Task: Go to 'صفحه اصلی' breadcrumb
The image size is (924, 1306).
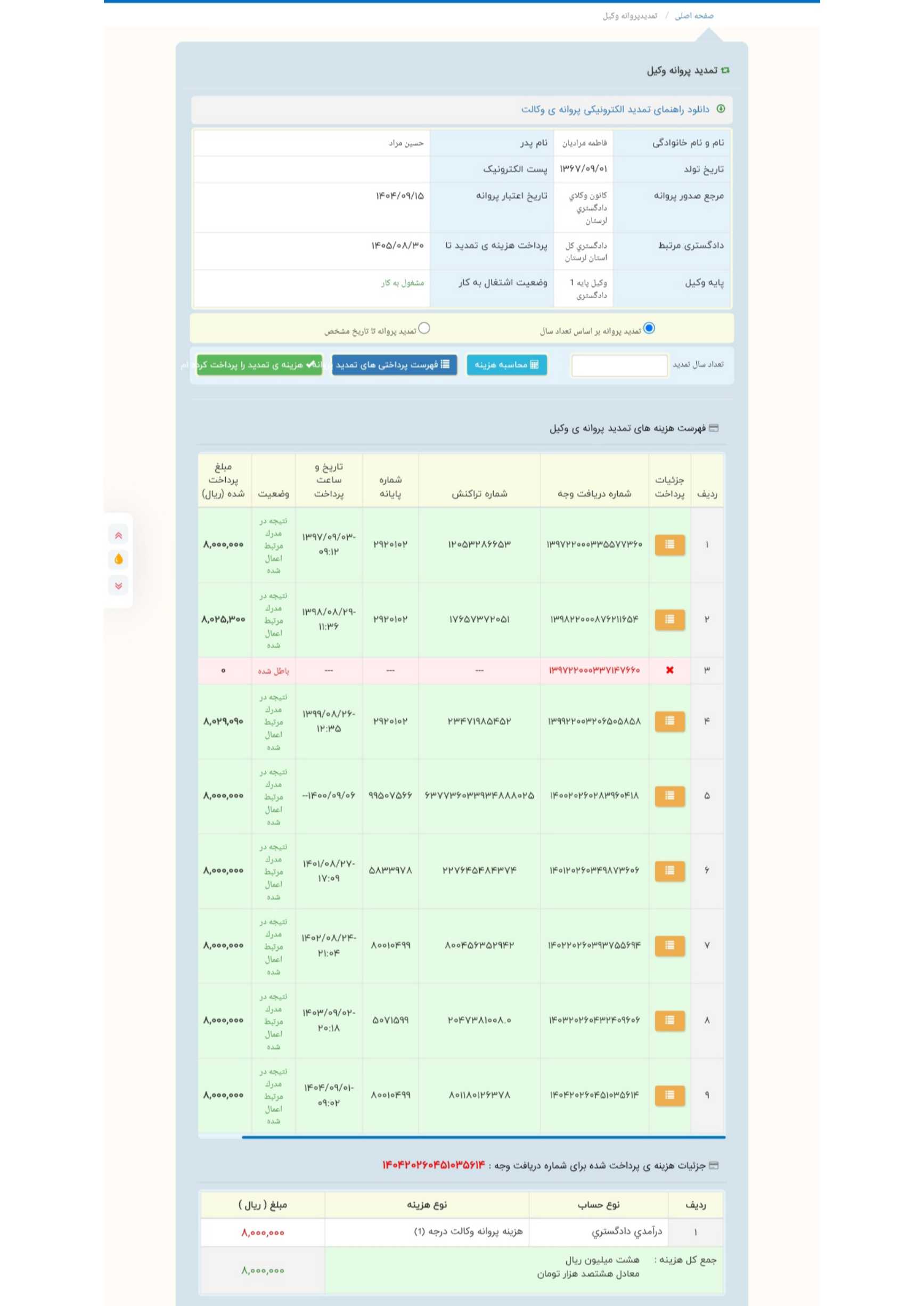Action: (693, 16)
